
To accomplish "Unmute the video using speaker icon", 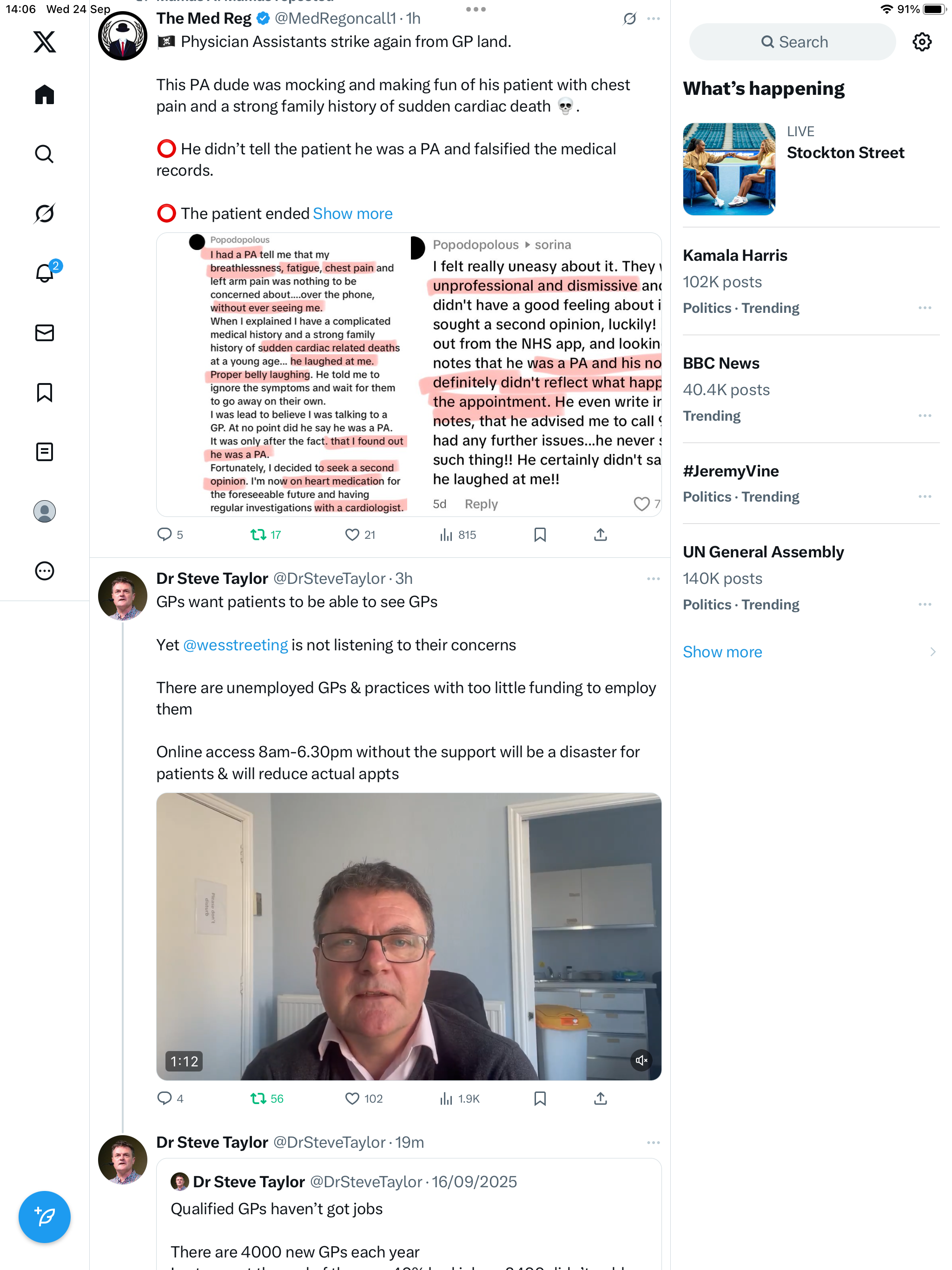I will pos(641,1060).
